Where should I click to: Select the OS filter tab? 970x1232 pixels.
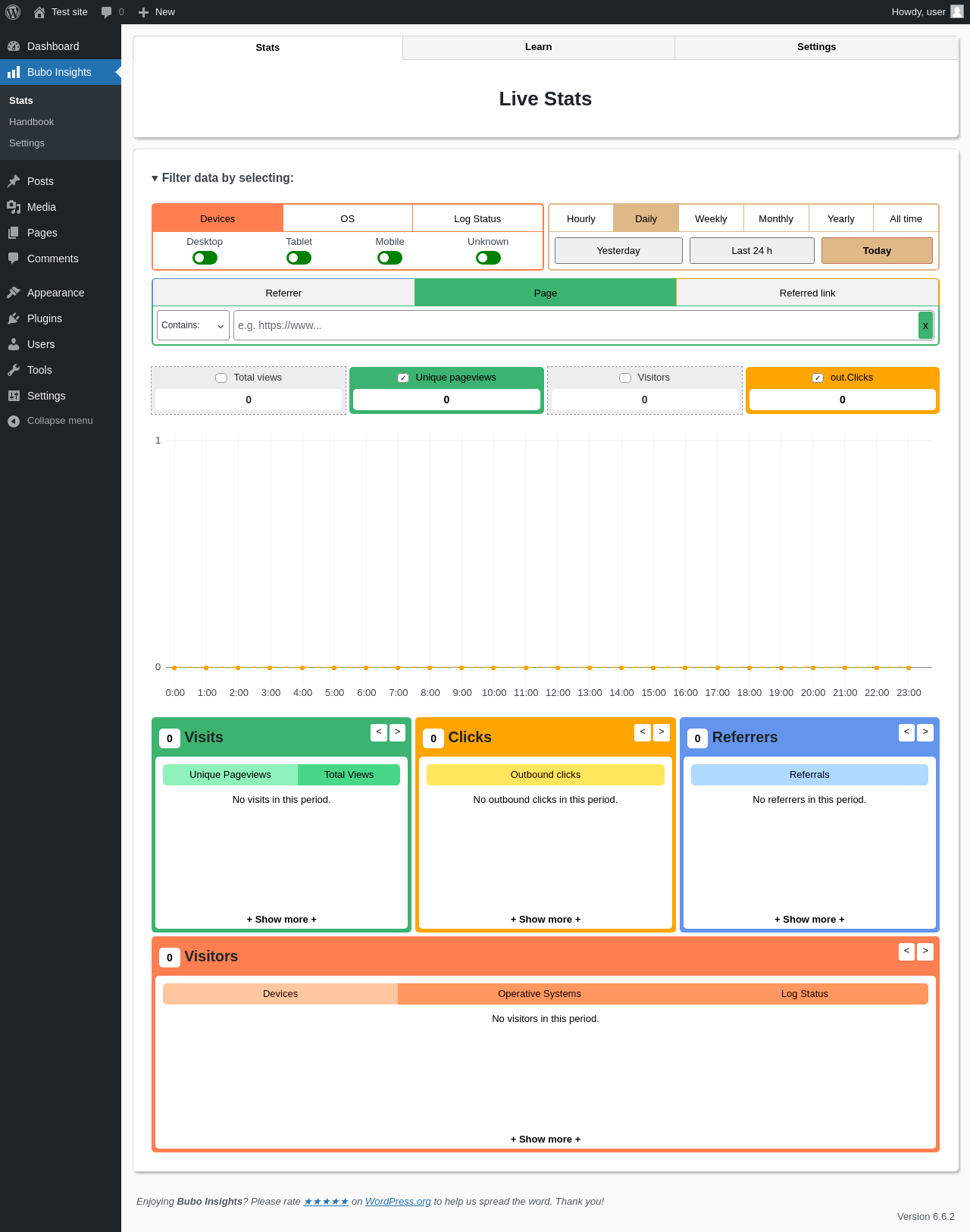(348, 218)
